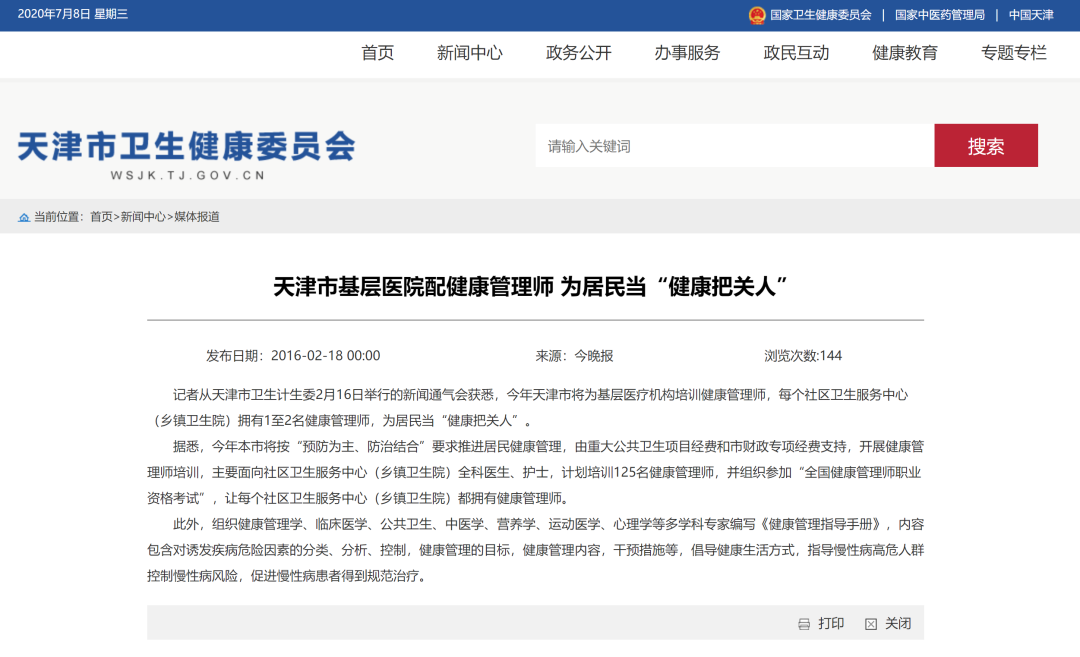
Task: Focus the 请输入关键词 search input field
Action: tap(735, 145)
